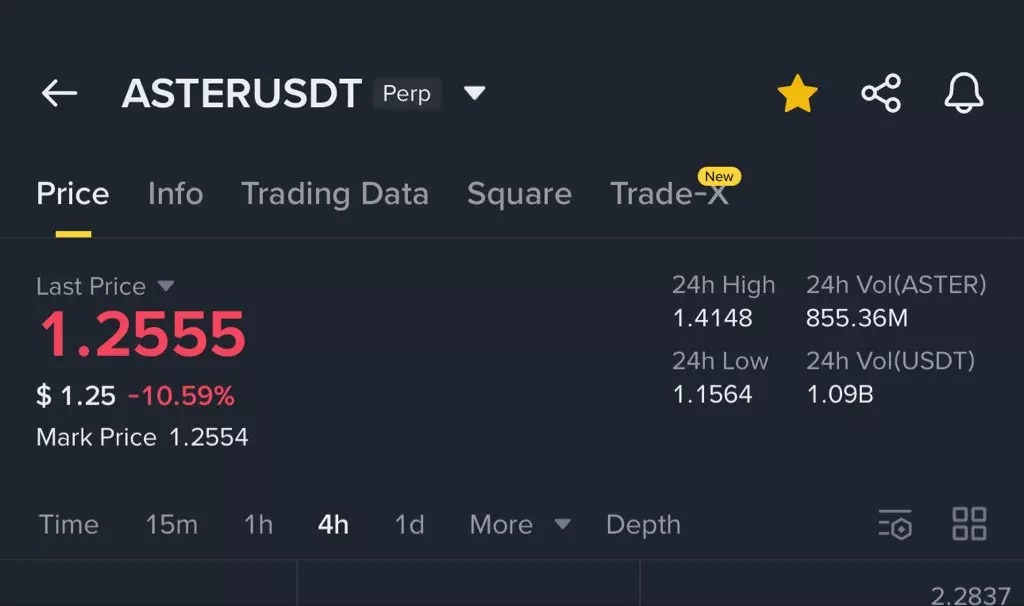The width and height of the screenshot is (1024, 606).
Task: Toggle the yellow favorite star
Action: [x=797, y=94]
